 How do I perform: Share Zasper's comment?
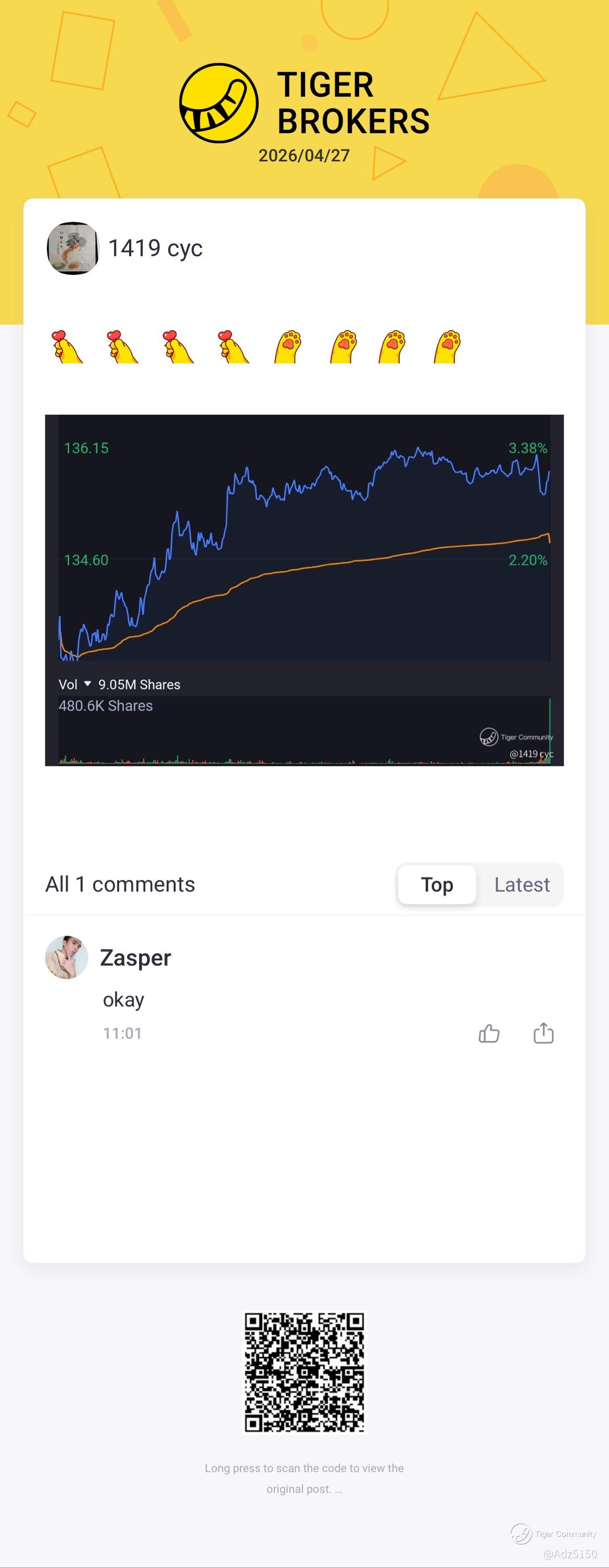(x=543, y=1033)
